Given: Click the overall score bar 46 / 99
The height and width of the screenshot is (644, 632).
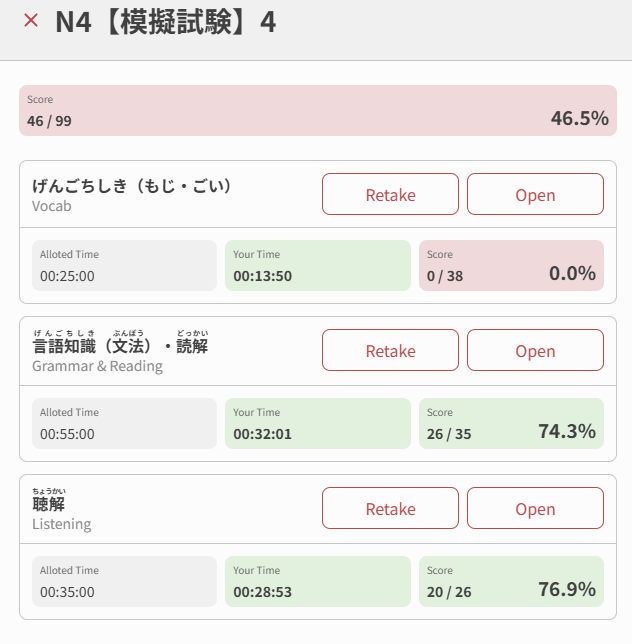Looking at the screenshot, I should 316,110.
